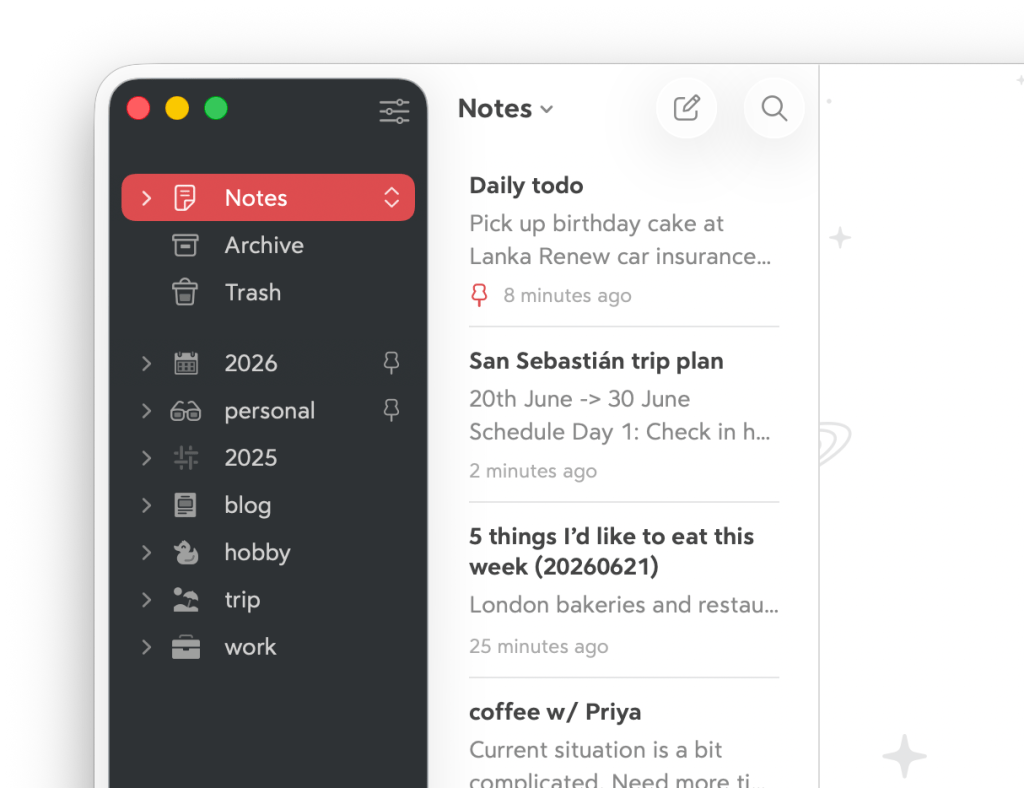Open the Notes up-down sort selector

pyautogui.click(x=391, y=198)
